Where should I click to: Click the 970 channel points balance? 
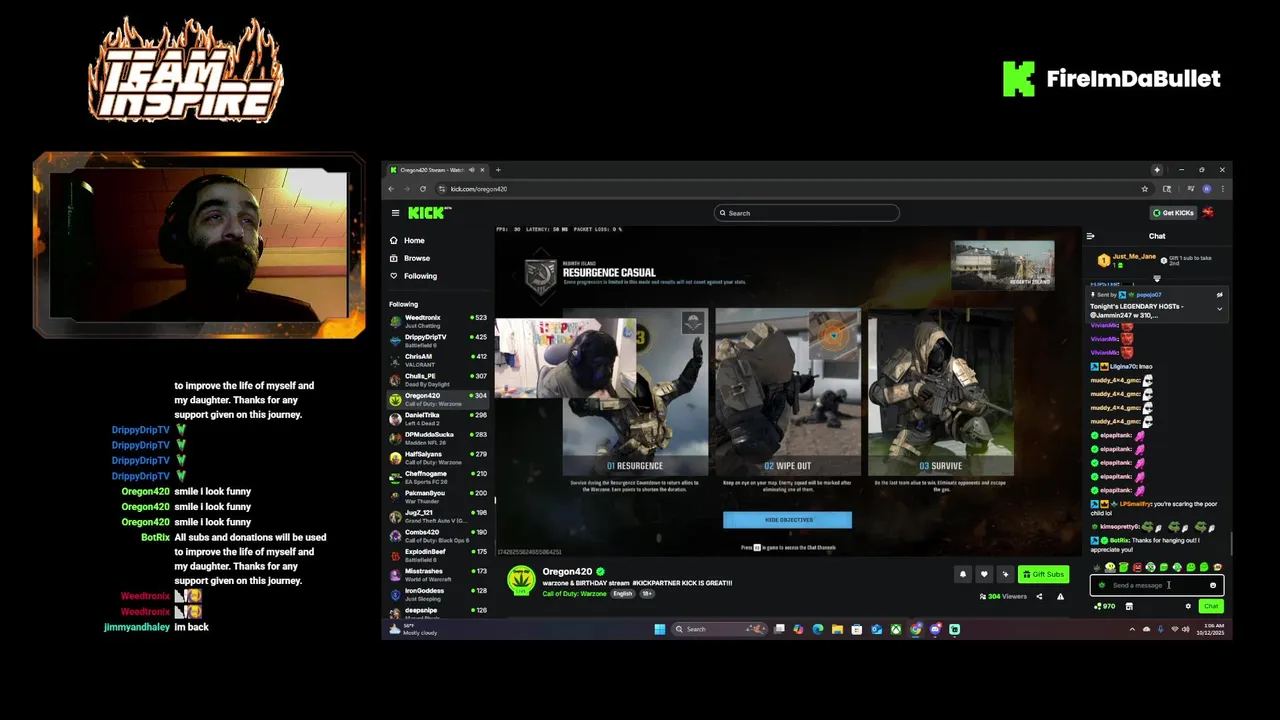(x=1105, y=606)
